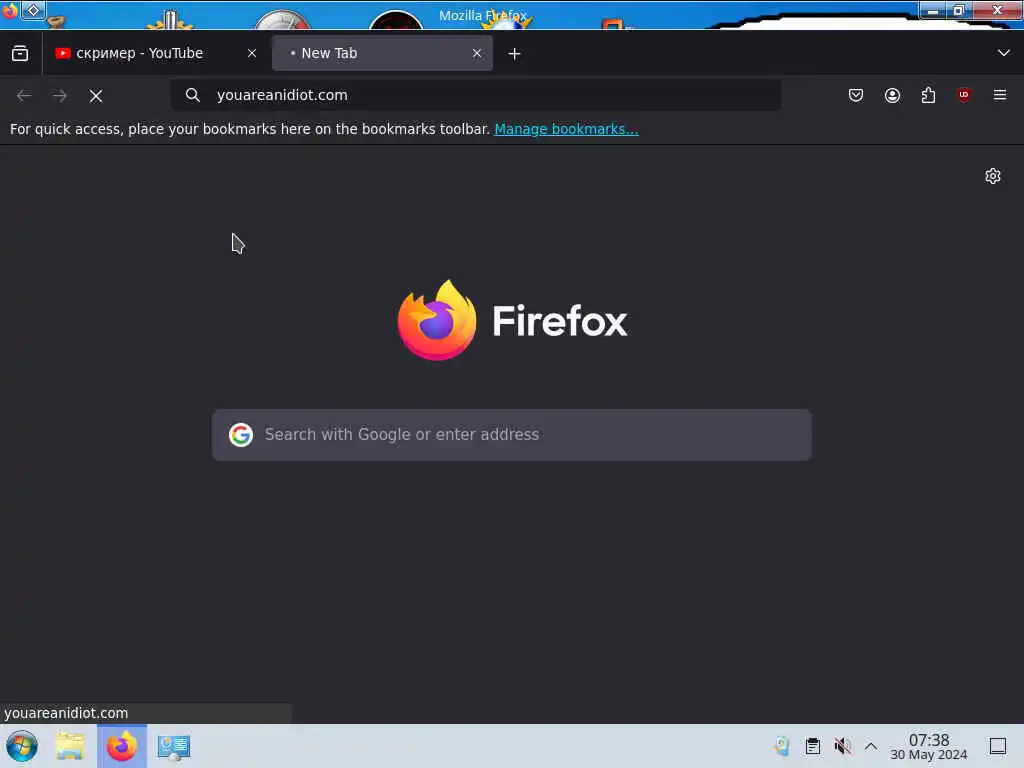1024x768 pixels.
Task: Focus the address bar showing youareanidiot.com
Action: [476, 95]
